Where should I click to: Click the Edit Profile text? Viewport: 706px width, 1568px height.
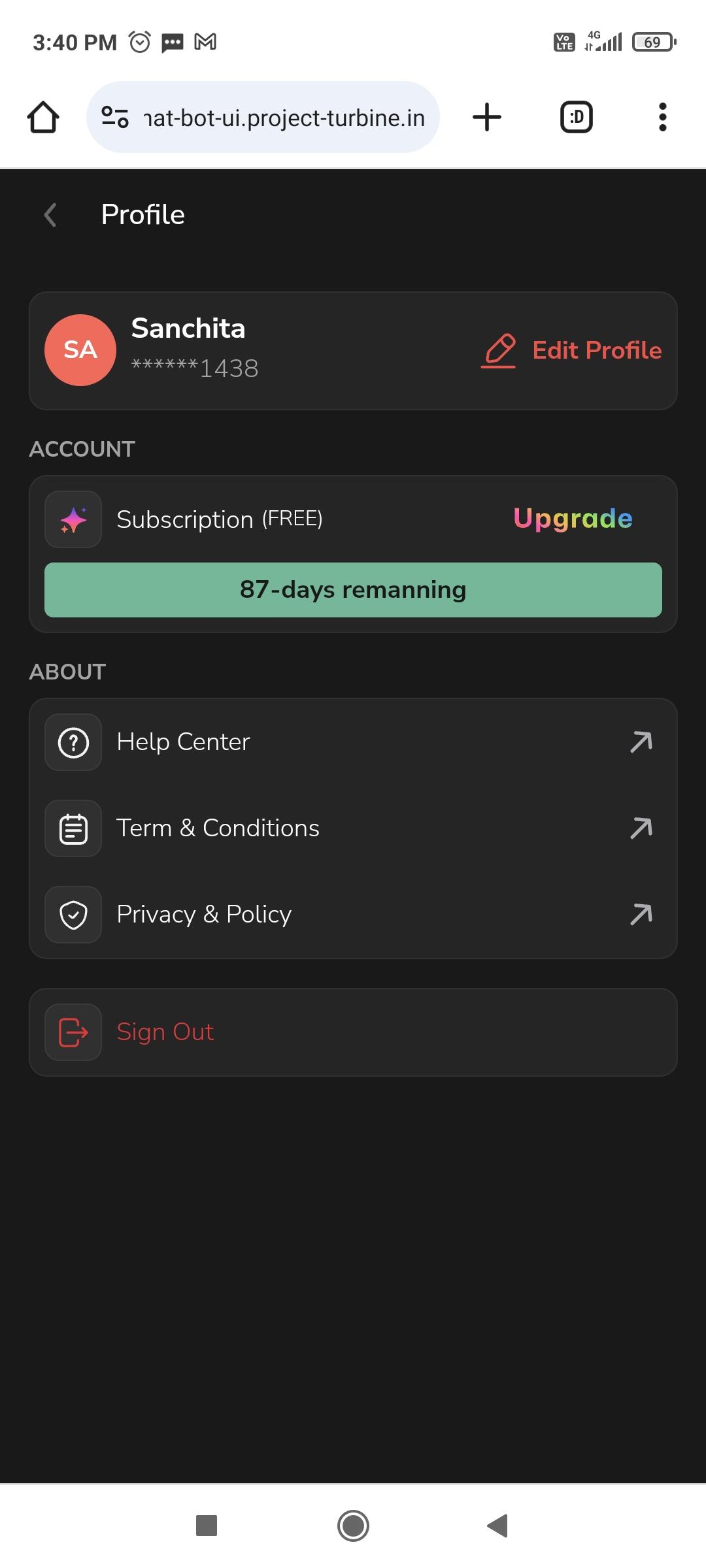click(597, 350)
